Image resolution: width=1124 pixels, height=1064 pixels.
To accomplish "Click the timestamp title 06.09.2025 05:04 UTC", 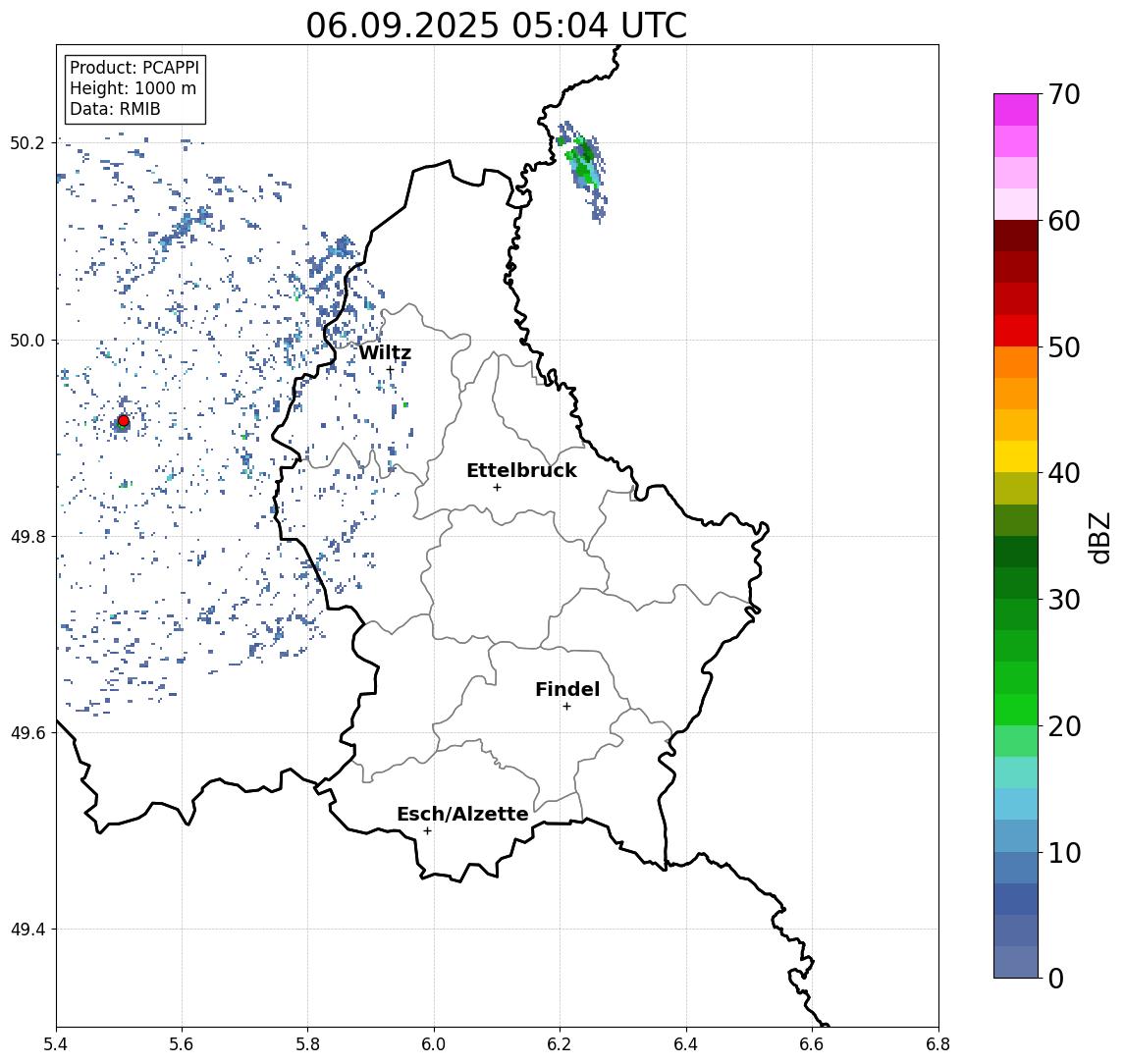I will coord(496,26).
